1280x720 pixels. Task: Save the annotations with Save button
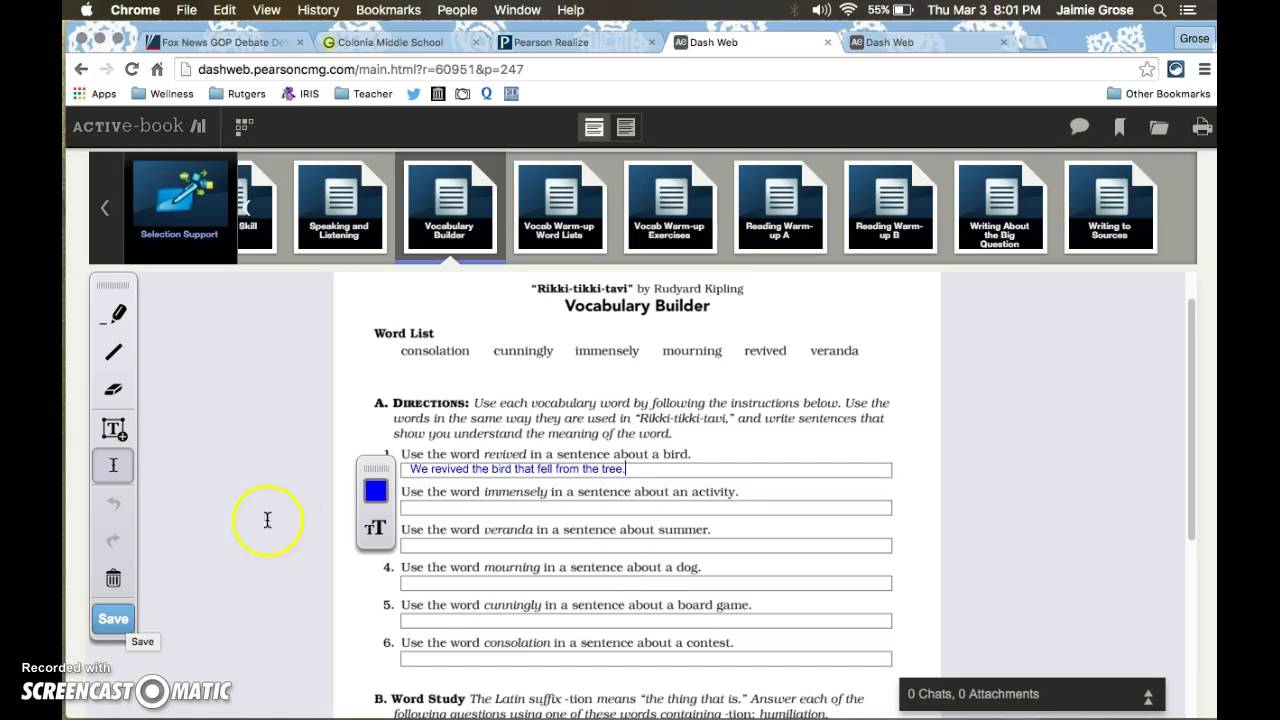(113, 619)
